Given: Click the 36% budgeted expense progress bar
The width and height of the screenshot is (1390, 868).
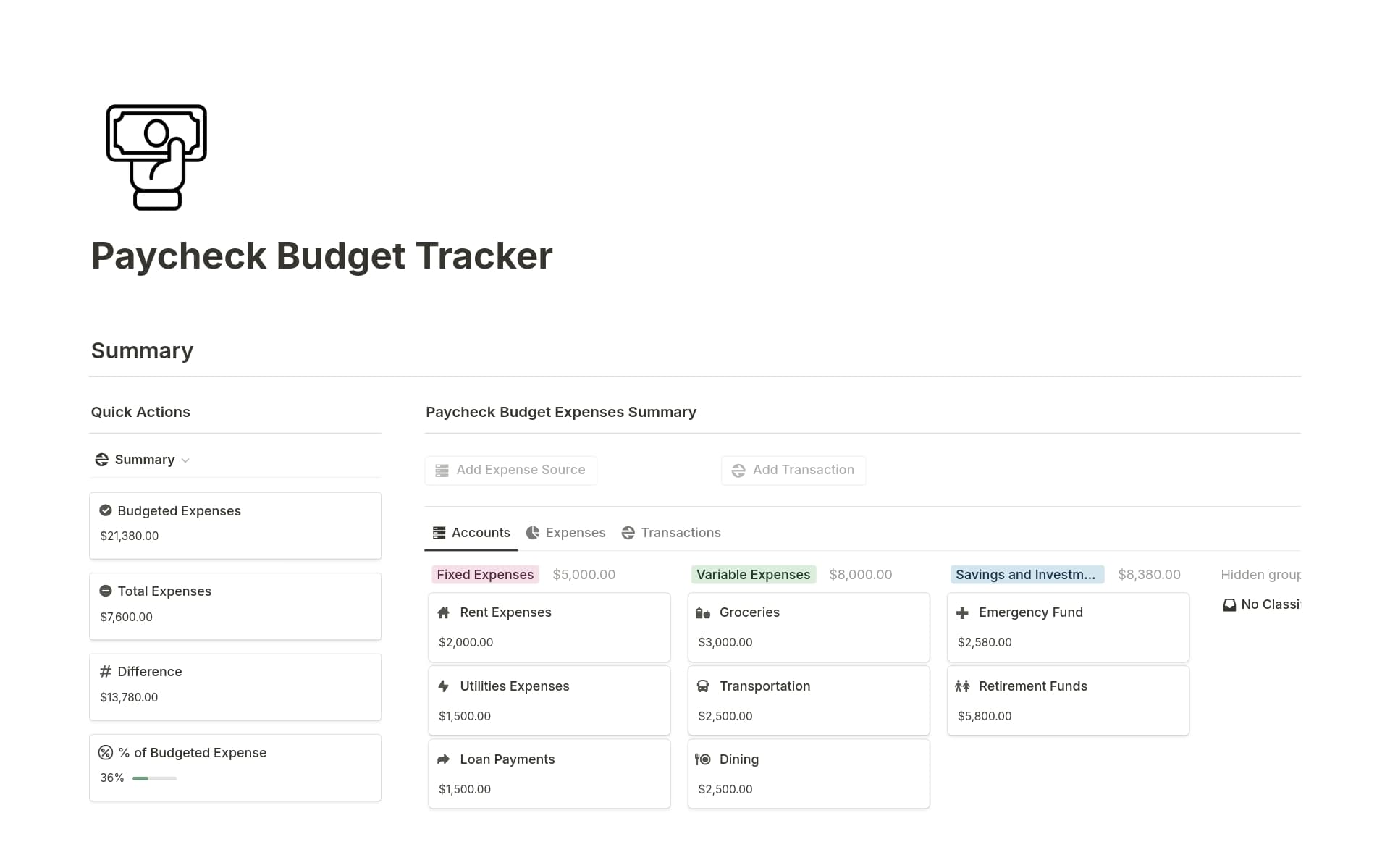Looking at the screenshot, I should tap(154, 778).
